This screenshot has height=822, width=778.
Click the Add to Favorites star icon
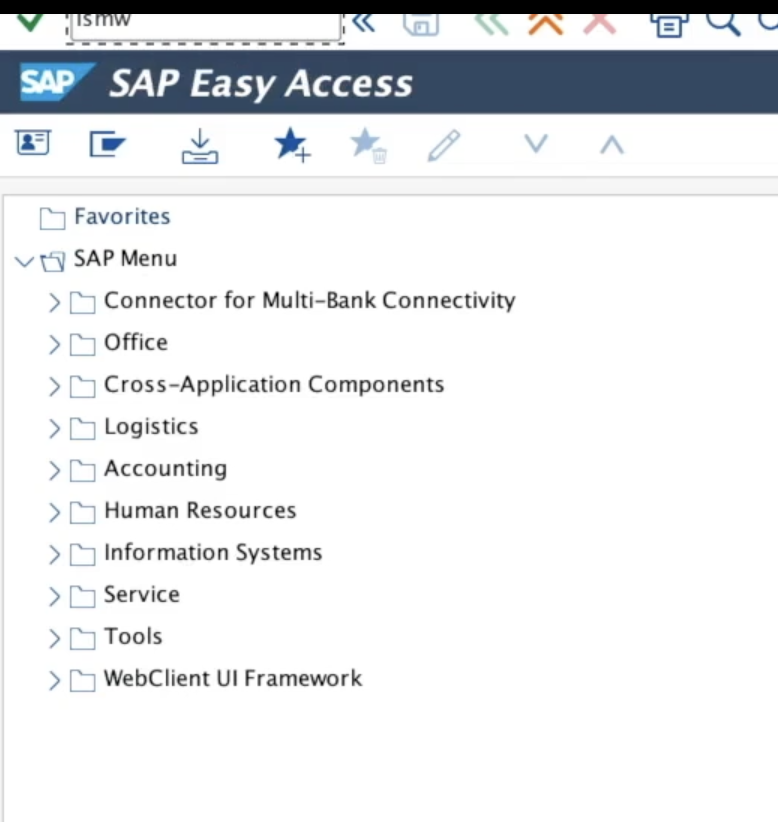click(292, 146)
